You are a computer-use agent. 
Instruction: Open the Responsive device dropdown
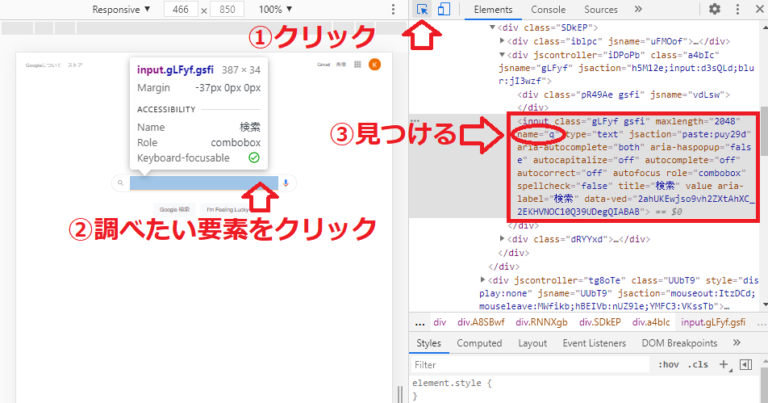coord(120,9)
